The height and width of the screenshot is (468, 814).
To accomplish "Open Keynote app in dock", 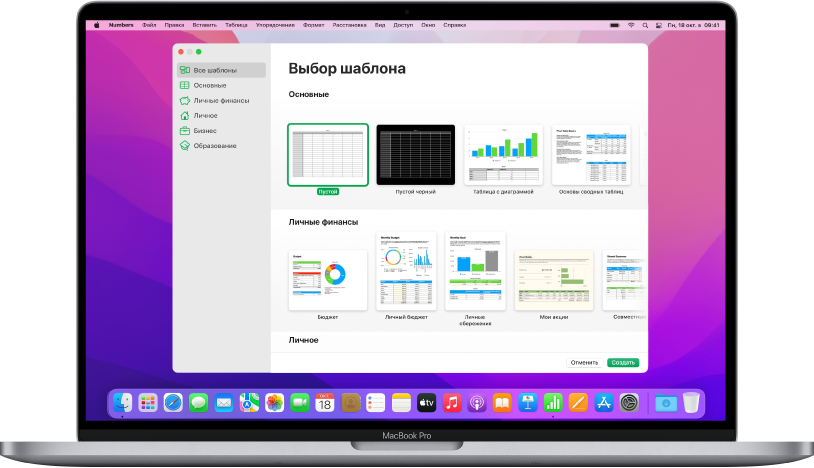I will coord(527,403).
